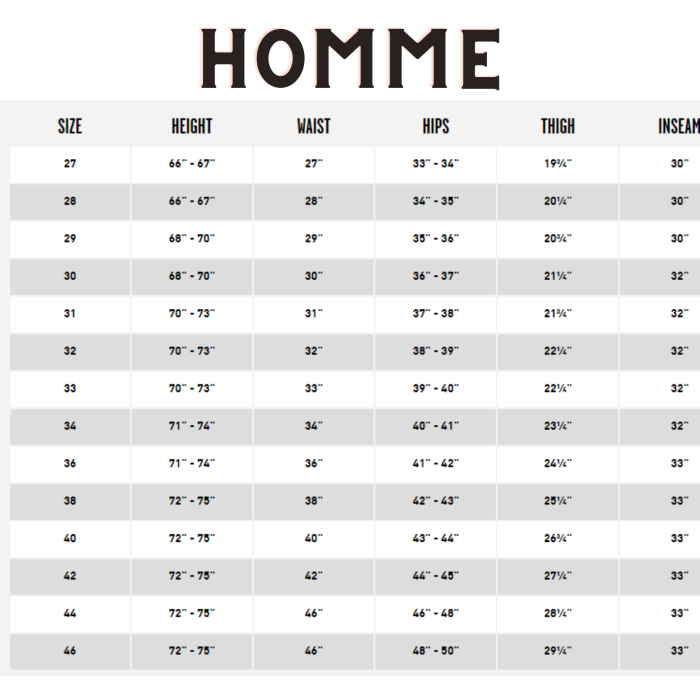Click the size 30 cell
Image resolution: width=700 pixels, height=700 pixels.
pos(70,277)
